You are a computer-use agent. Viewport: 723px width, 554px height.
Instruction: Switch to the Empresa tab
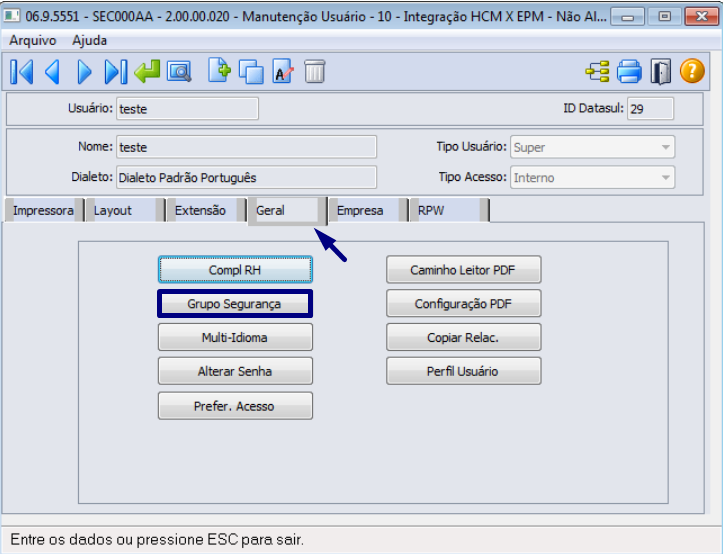pyautogui.click(x=367, y=210)
